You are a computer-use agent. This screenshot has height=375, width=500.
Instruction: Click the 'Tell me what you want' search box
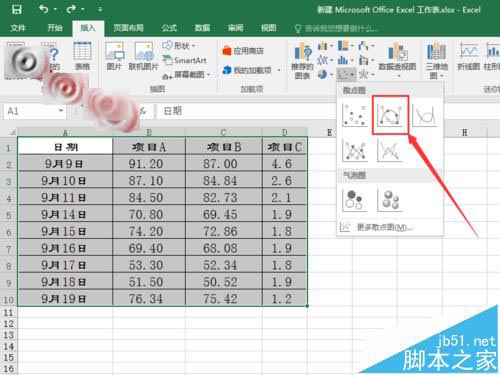pos(337,28)
